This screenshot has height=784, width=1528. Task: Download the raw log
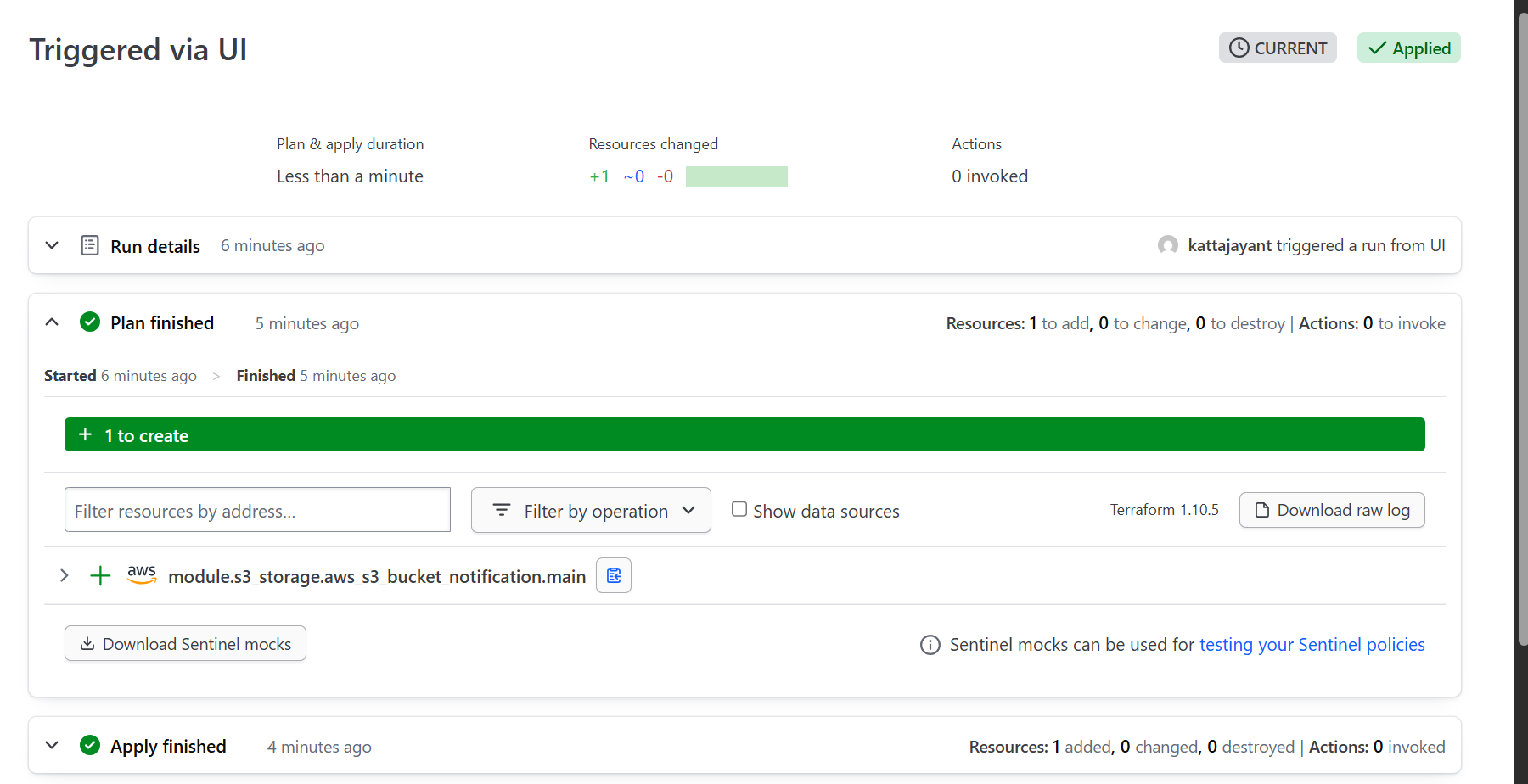[x=1332, y=510]
